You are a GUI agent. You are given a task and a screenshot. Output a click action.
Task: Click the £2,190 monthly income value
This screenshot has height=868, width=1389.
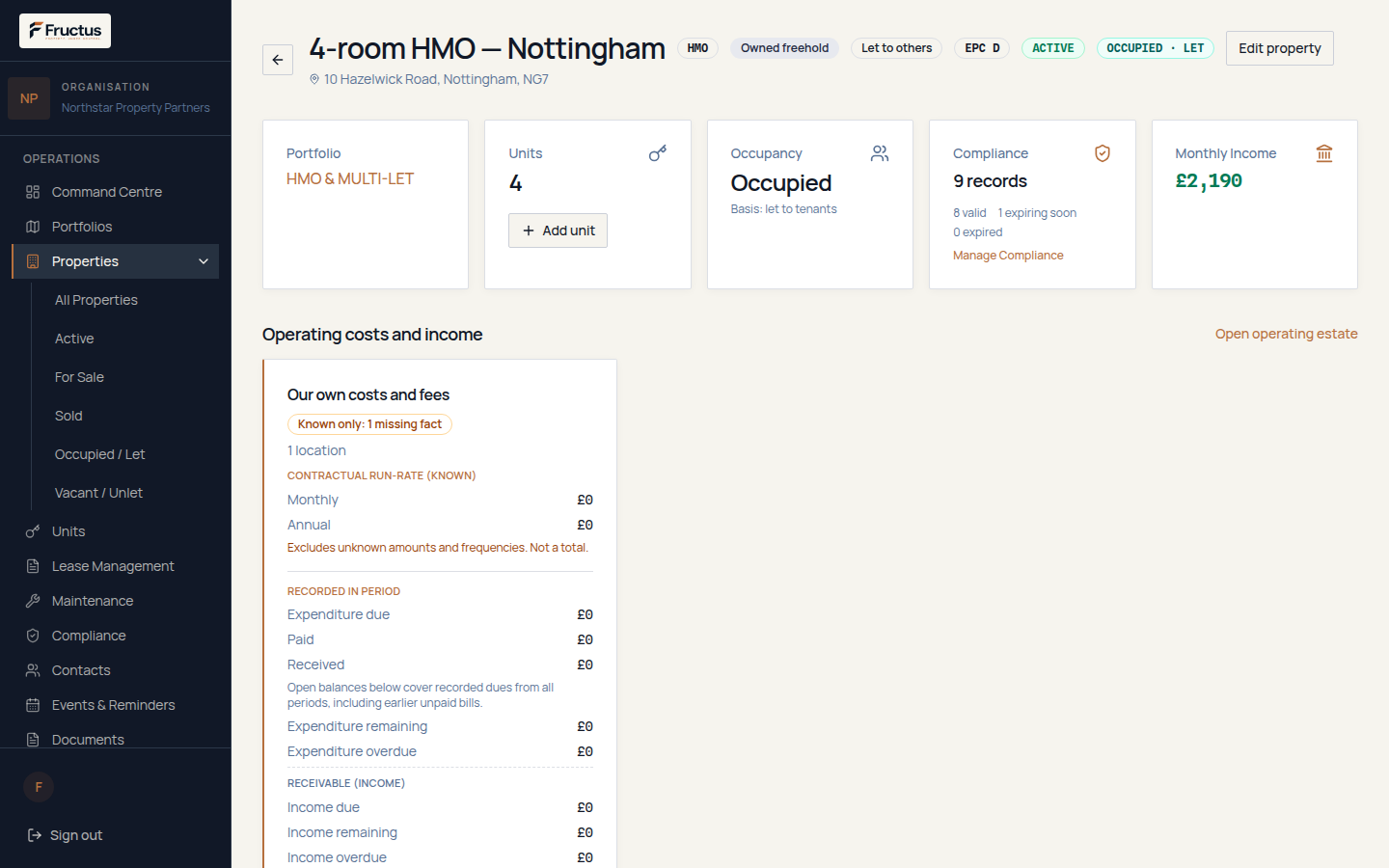point(1209,180)
